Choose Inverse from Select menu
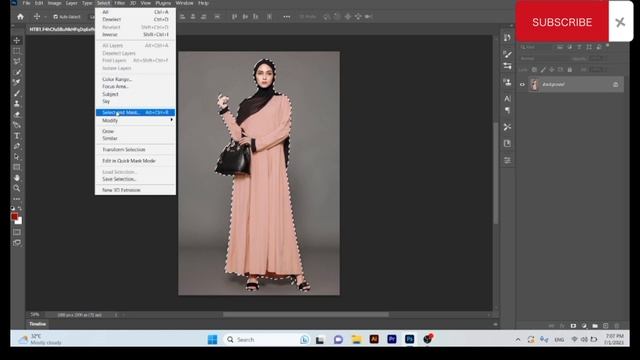This screenshot has height=360, width=640. 136,35
